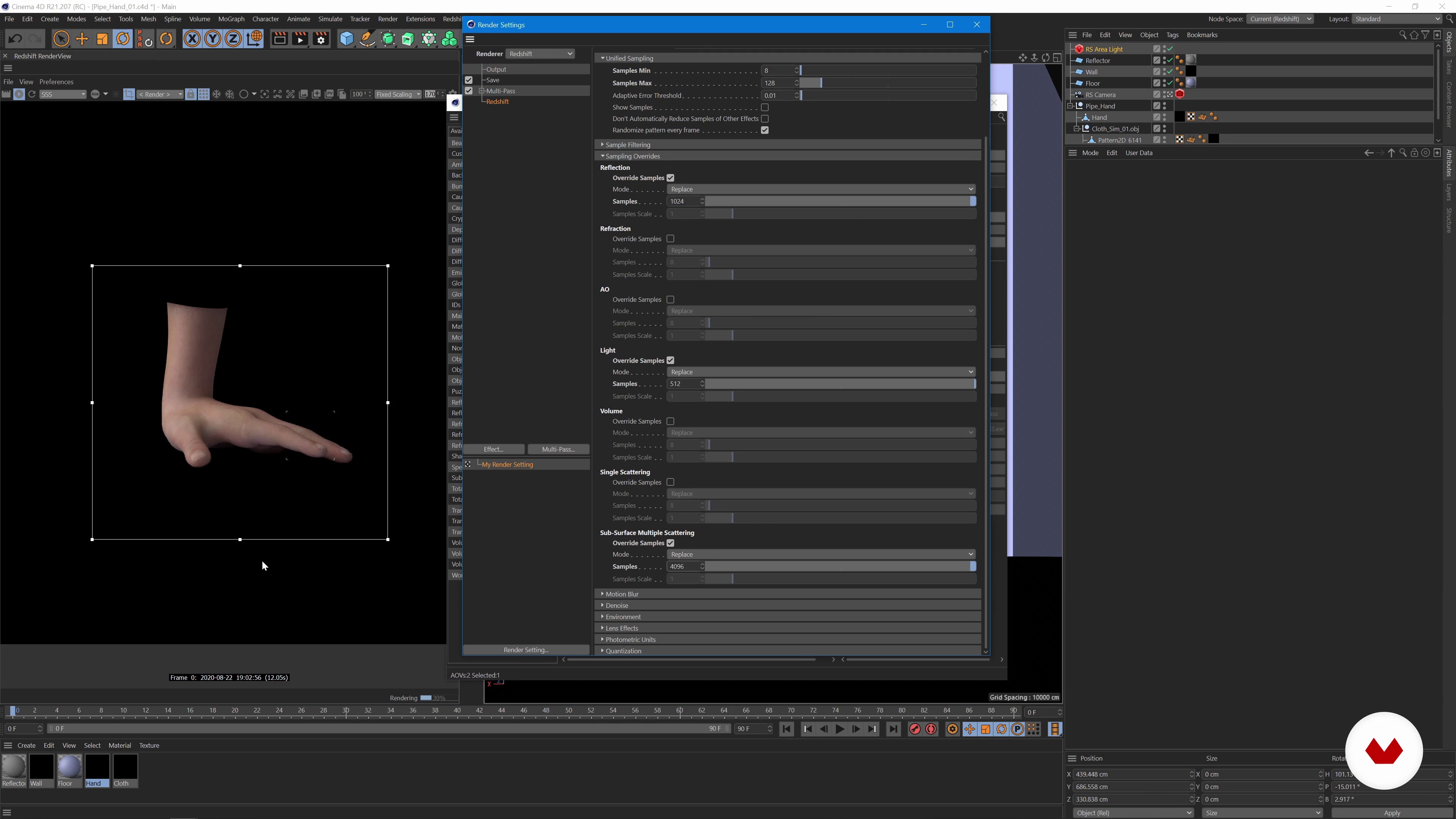The height and width of the screenshot is (819, 1456).
Task: Uncheck Sub-Surface Multiple Scattering Override Samples
Action: pos(670,543)
